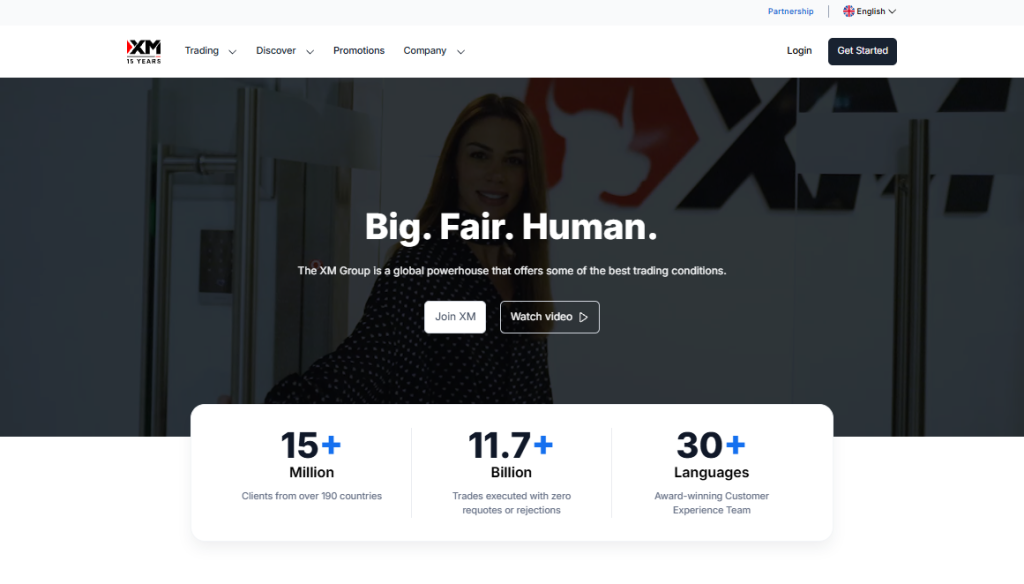Click the UK flag language icon

click(849, 12)
